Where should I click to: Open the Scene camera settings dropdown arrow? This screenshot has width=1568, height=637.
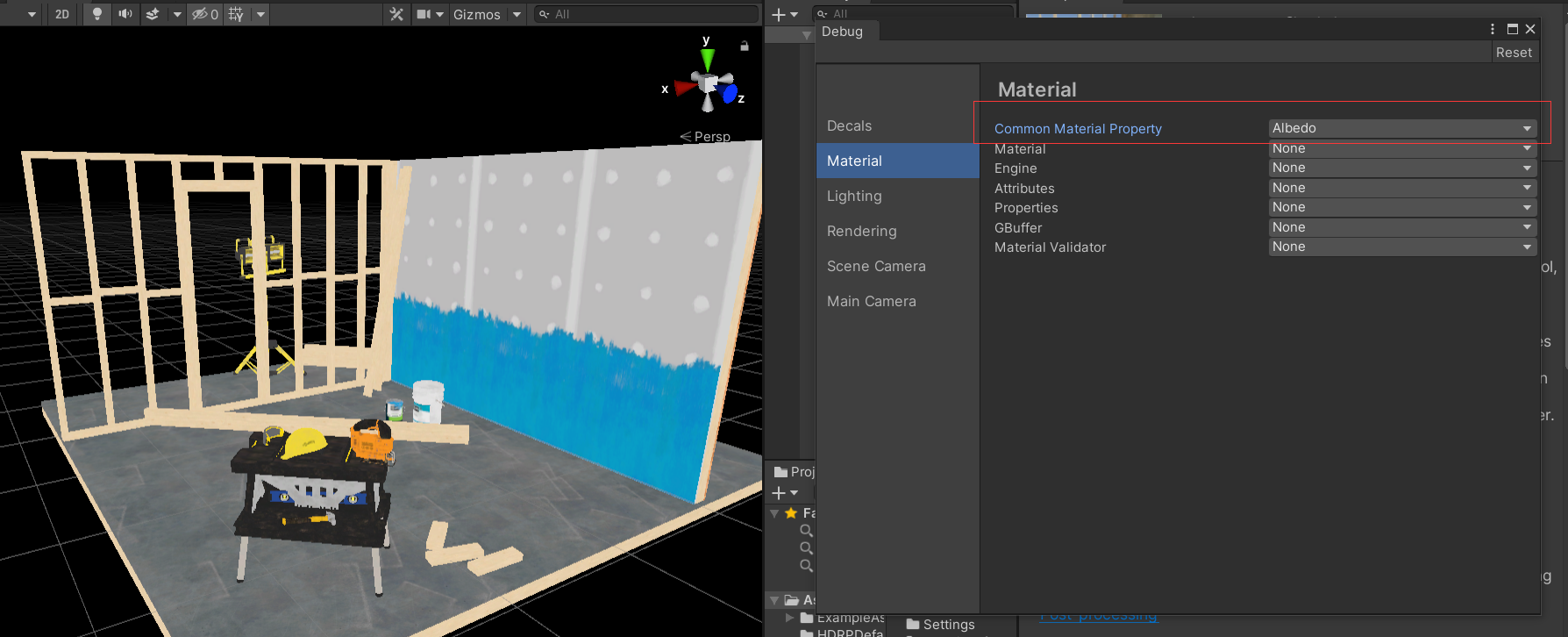440,14
